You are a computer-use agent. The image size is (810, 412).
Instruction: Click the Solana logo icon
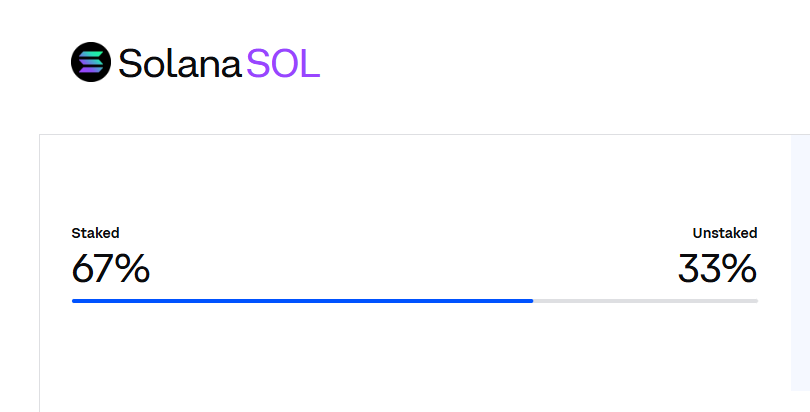(90, 63)
